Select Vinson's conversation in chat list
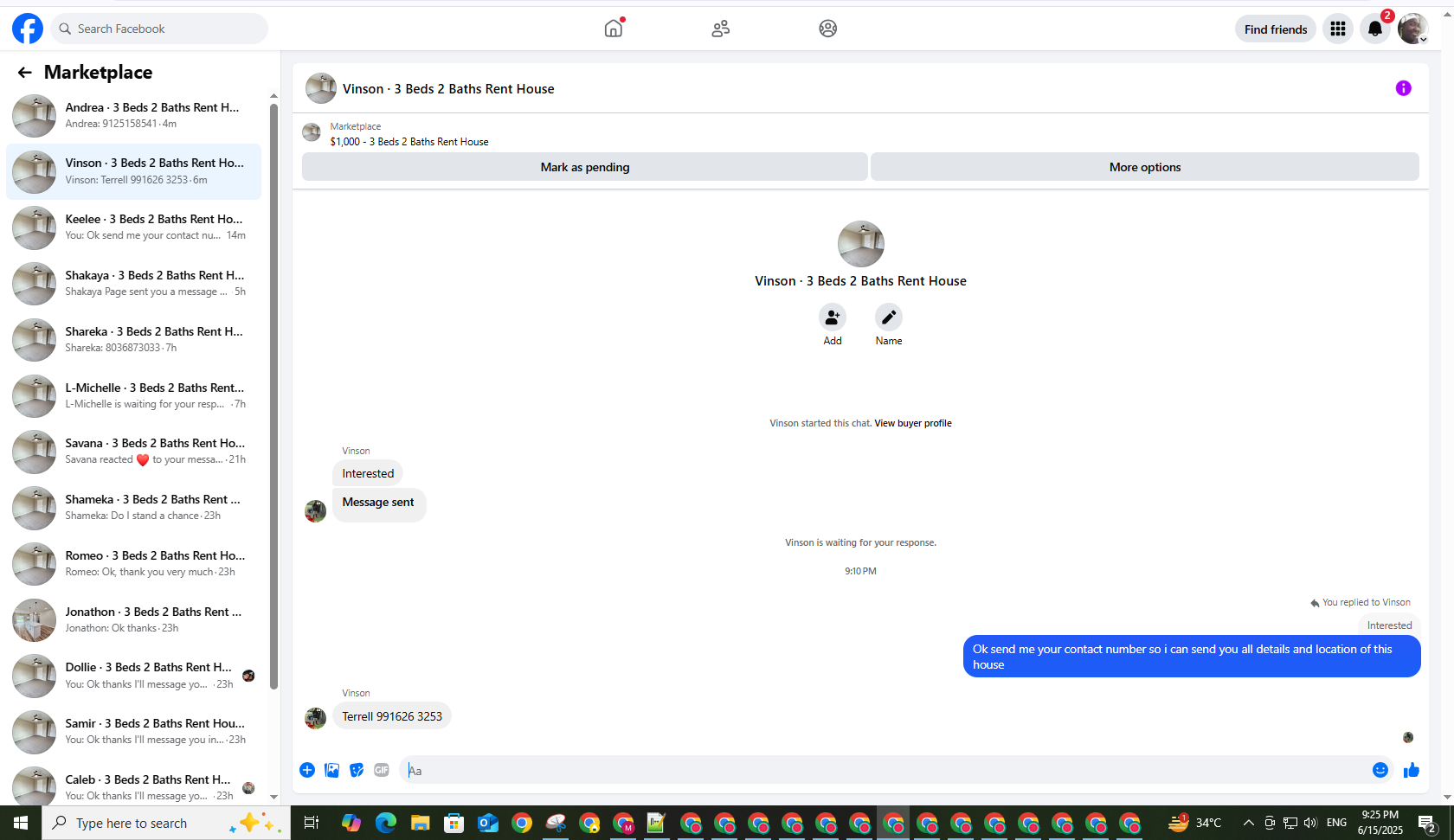 point(134,171)
